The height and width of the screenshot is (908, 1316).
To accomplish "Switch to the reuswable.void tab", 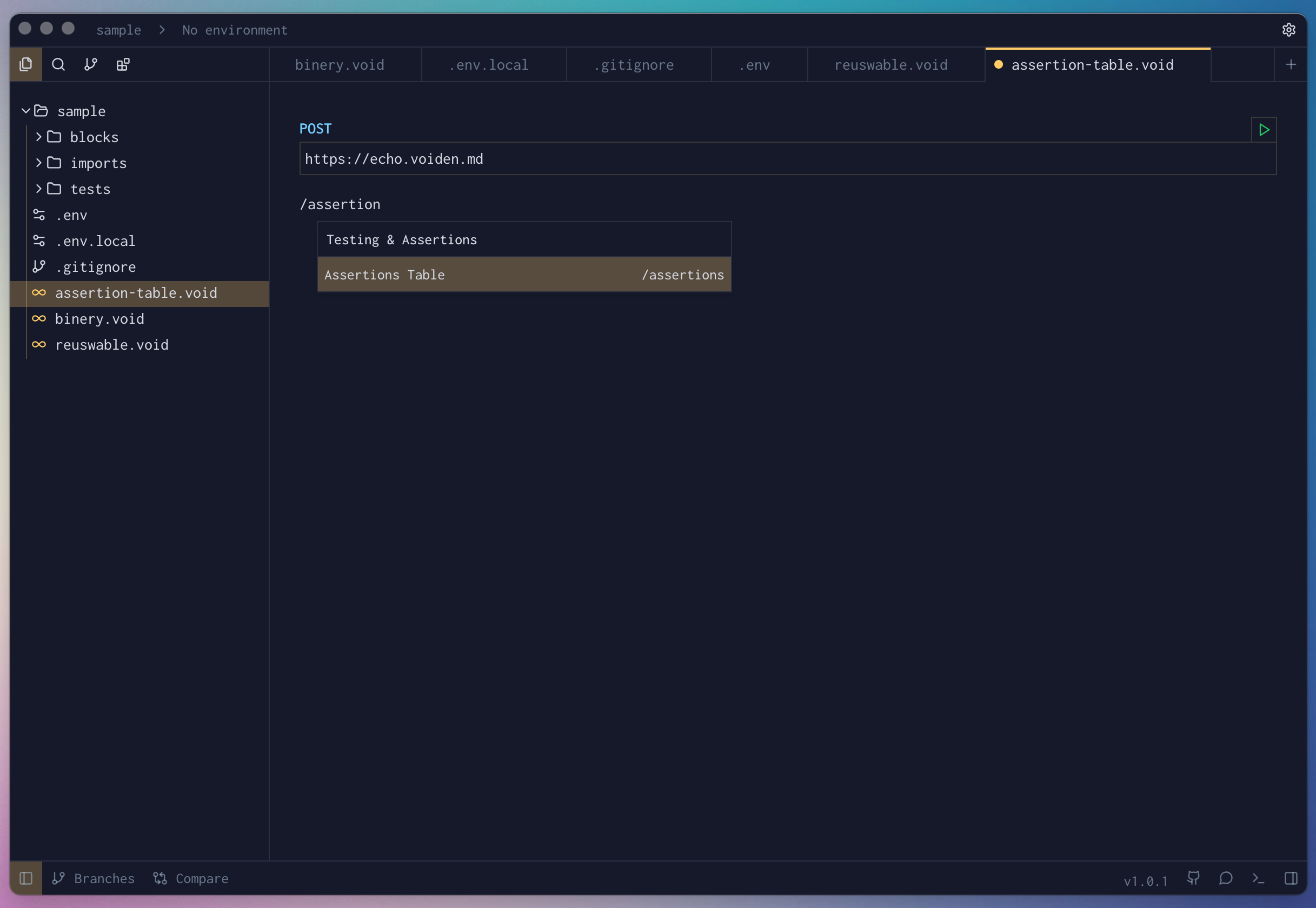I will (x=890, y=65).
